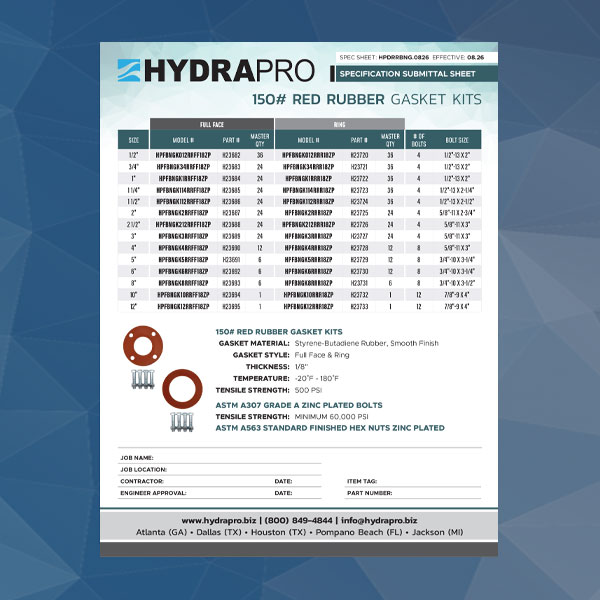This screenshot has width=600, height=600.
Task: Select 'ASTM A307 GRADE A ZINC PLATED BOLTS' heading
Action: (299, 405)
